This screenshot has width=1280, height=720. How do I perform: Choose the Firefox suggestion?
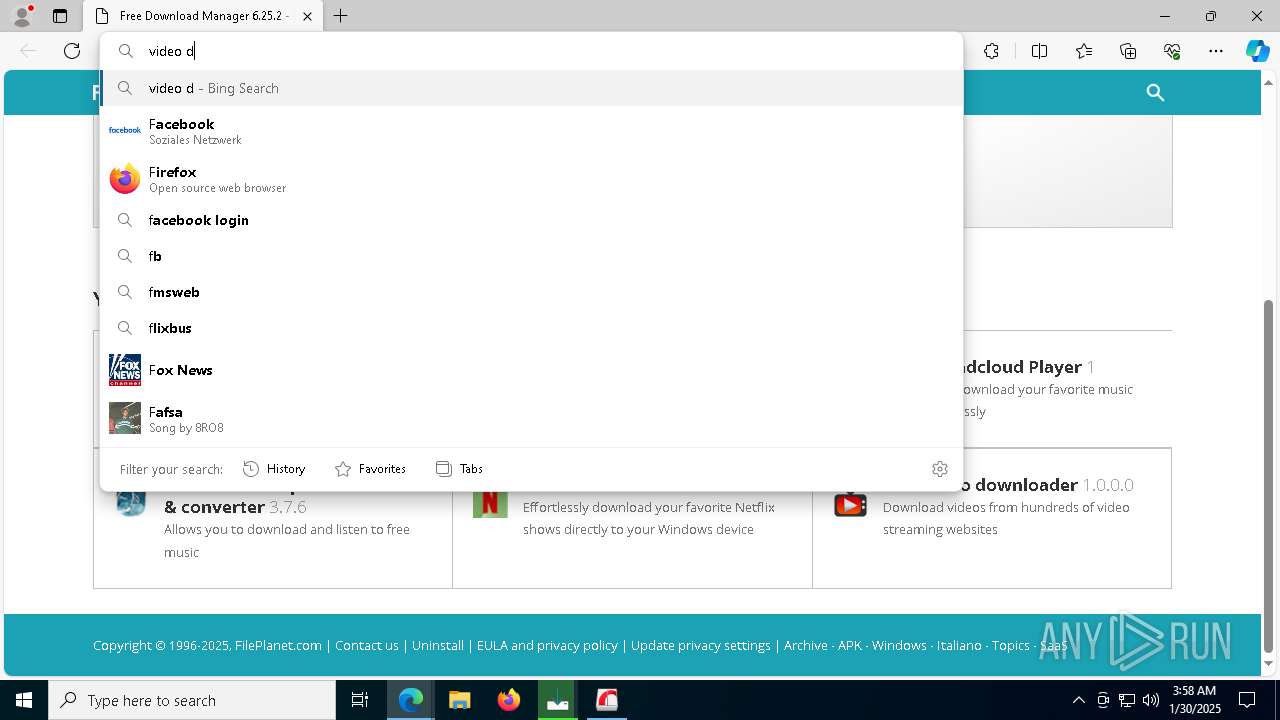click(531, 179)
